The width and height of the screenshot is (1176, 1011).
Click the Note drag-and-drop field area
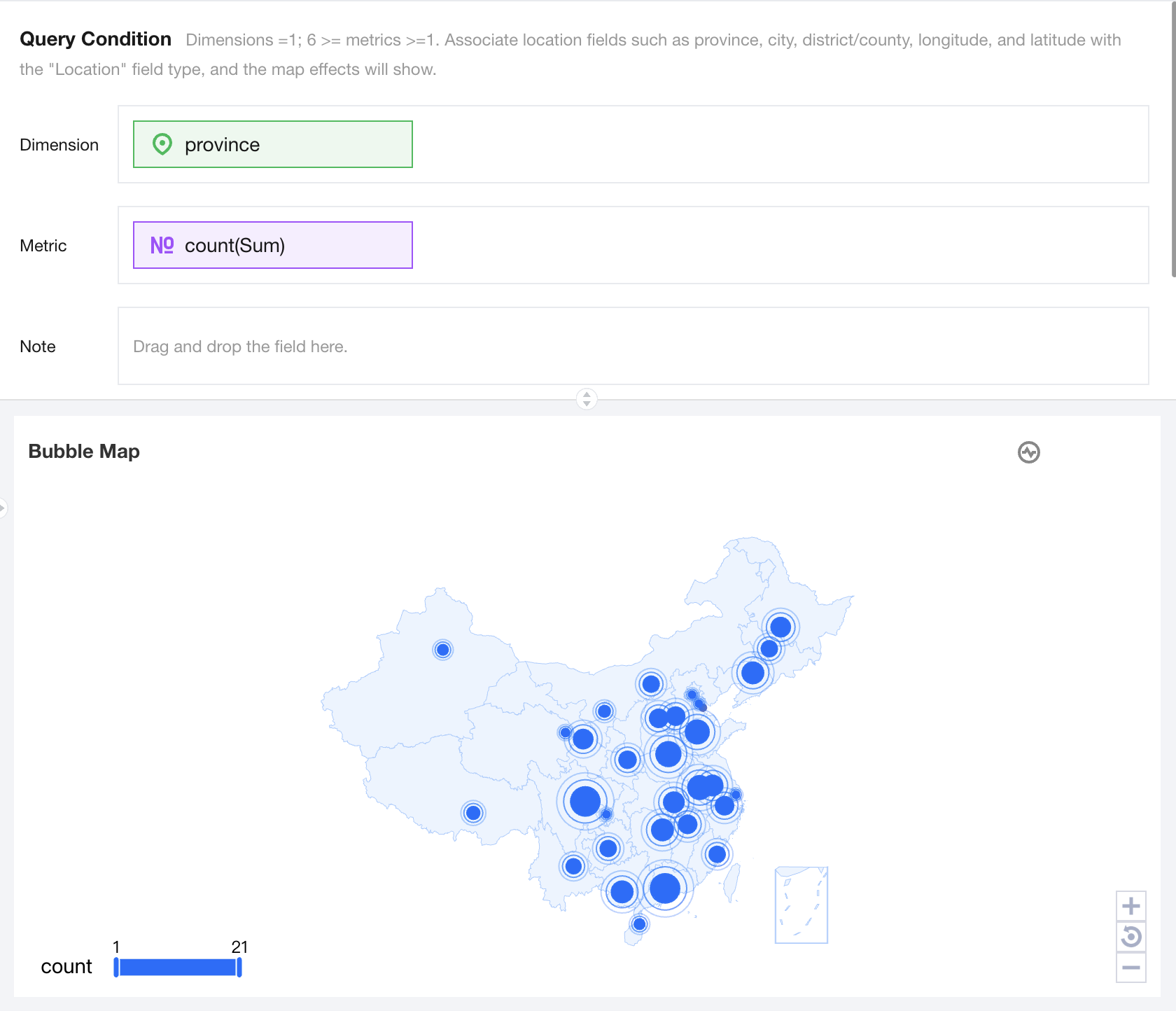pyautogui.click(x=633, y=346)
